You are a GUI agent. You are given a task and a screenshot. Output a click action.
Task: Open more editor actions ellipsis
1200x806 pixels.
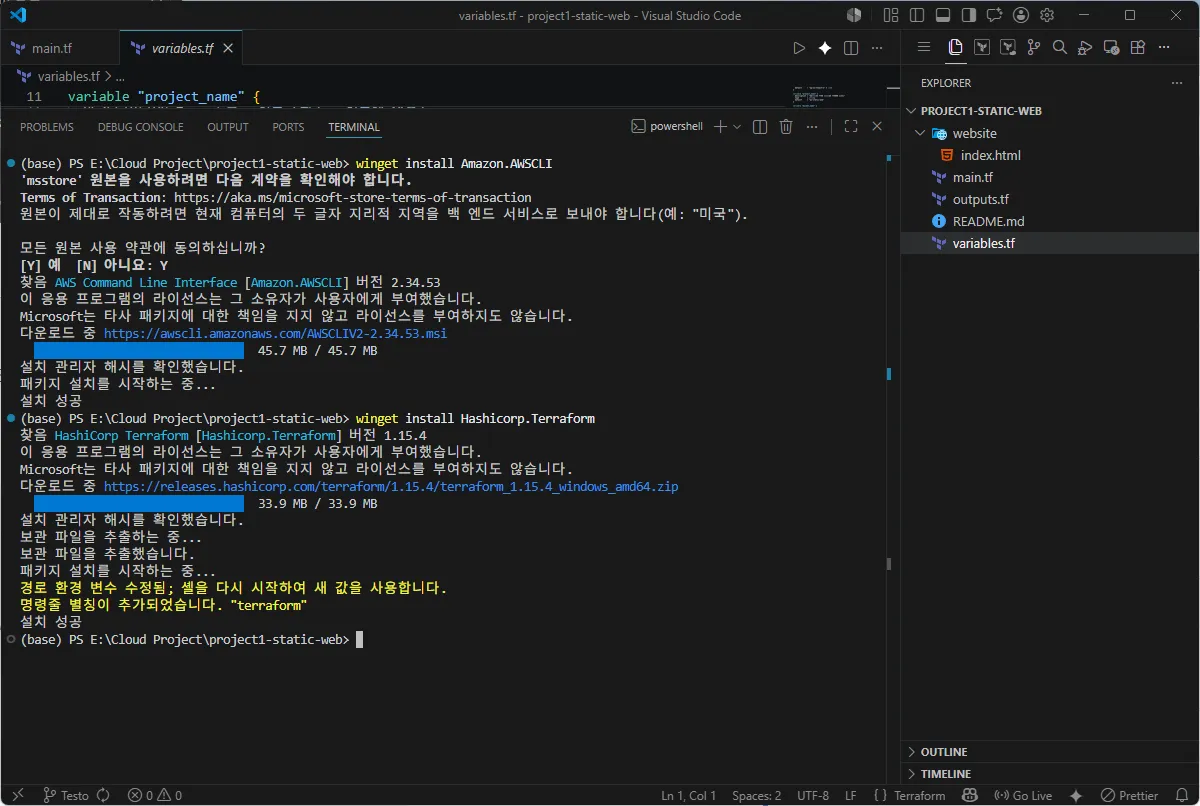[877, 48]
